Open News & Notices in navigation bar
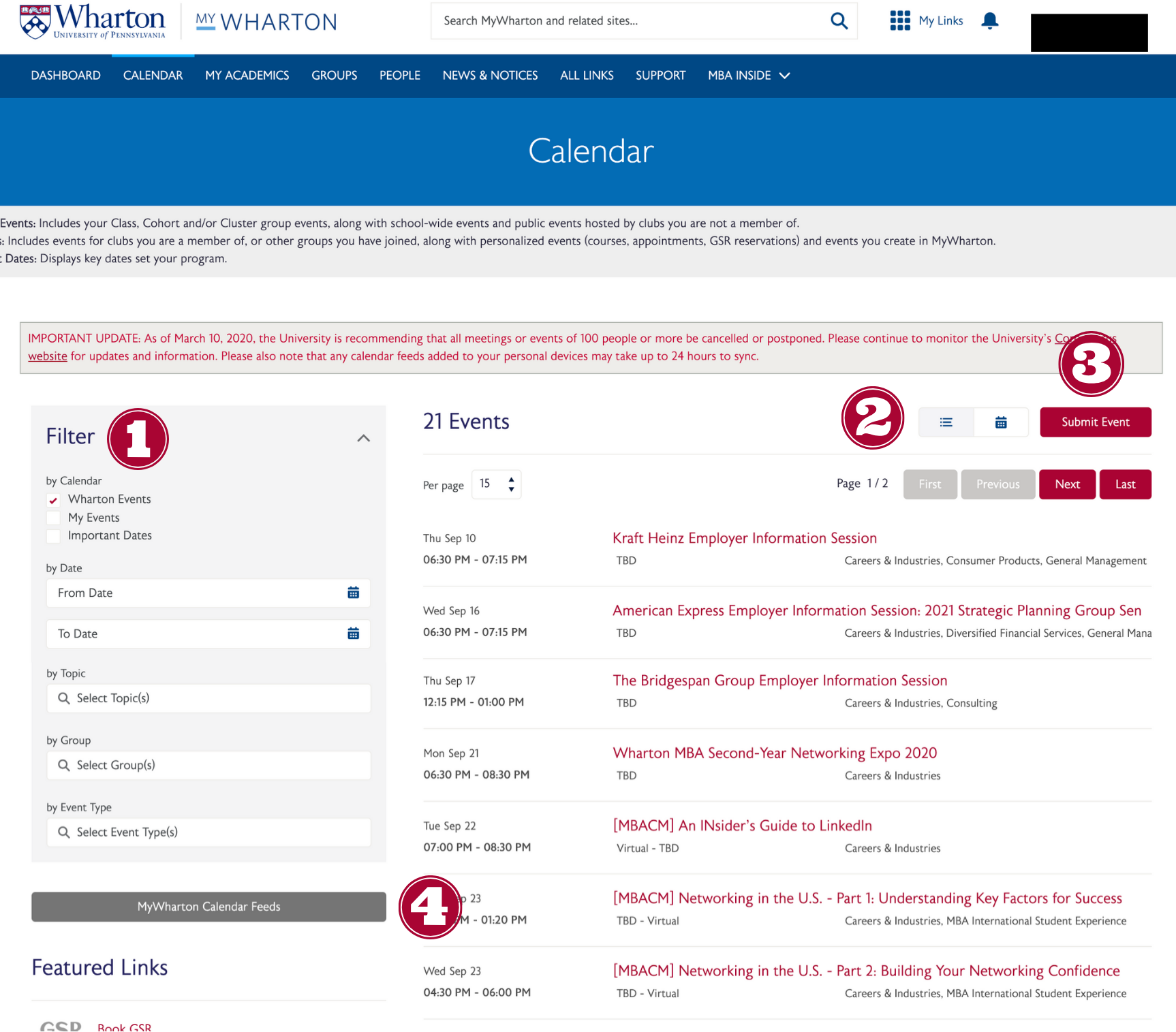 491,76
